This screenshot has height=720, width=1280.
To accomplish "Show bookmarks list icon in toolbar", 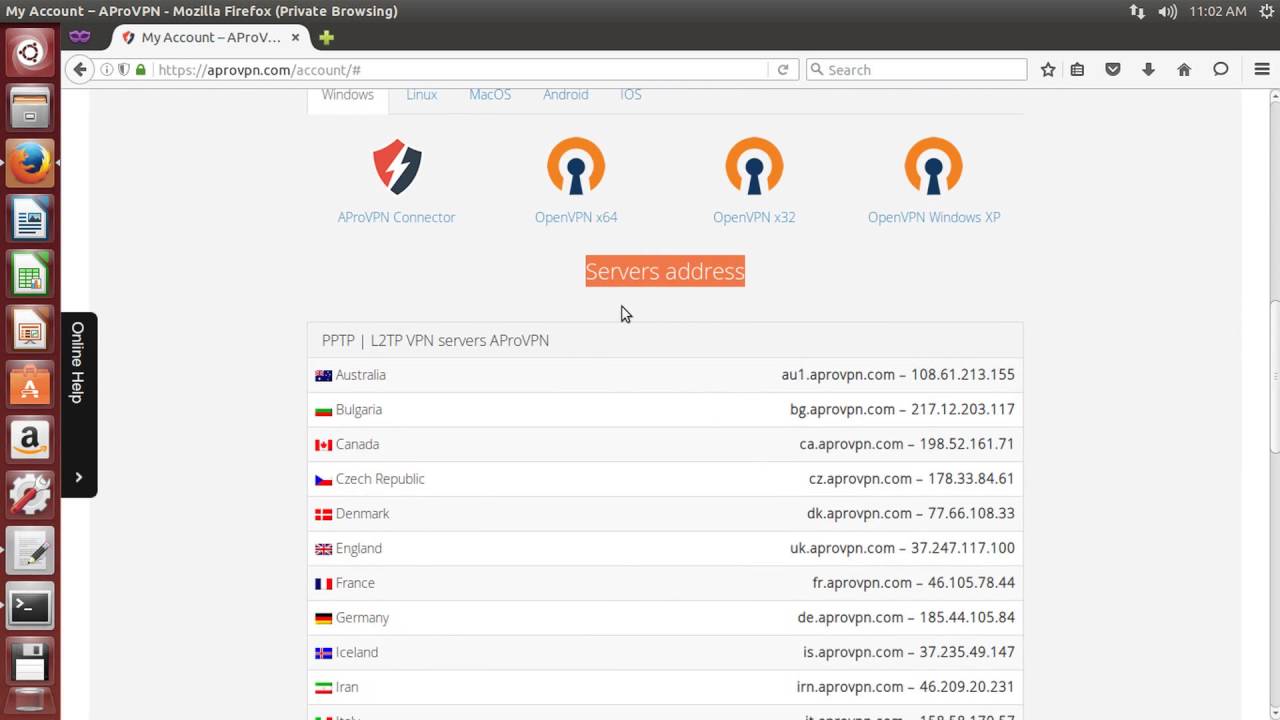I will point(1078,70).
